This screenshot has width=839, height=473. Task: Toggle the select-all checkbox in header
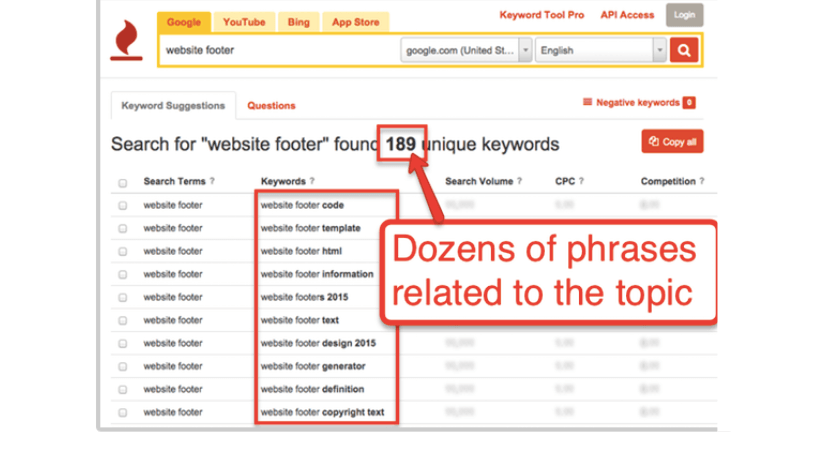123,183
